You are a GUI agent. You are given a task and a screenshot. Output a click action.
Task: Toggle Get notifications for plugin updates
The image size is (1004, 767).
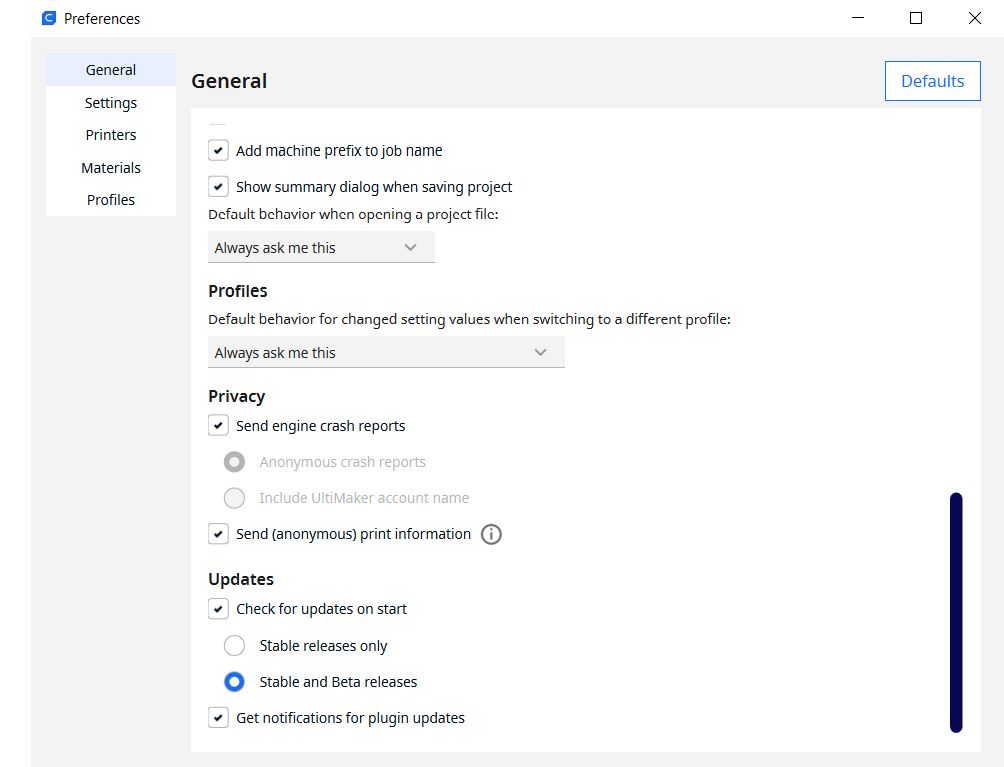point(218,718)
